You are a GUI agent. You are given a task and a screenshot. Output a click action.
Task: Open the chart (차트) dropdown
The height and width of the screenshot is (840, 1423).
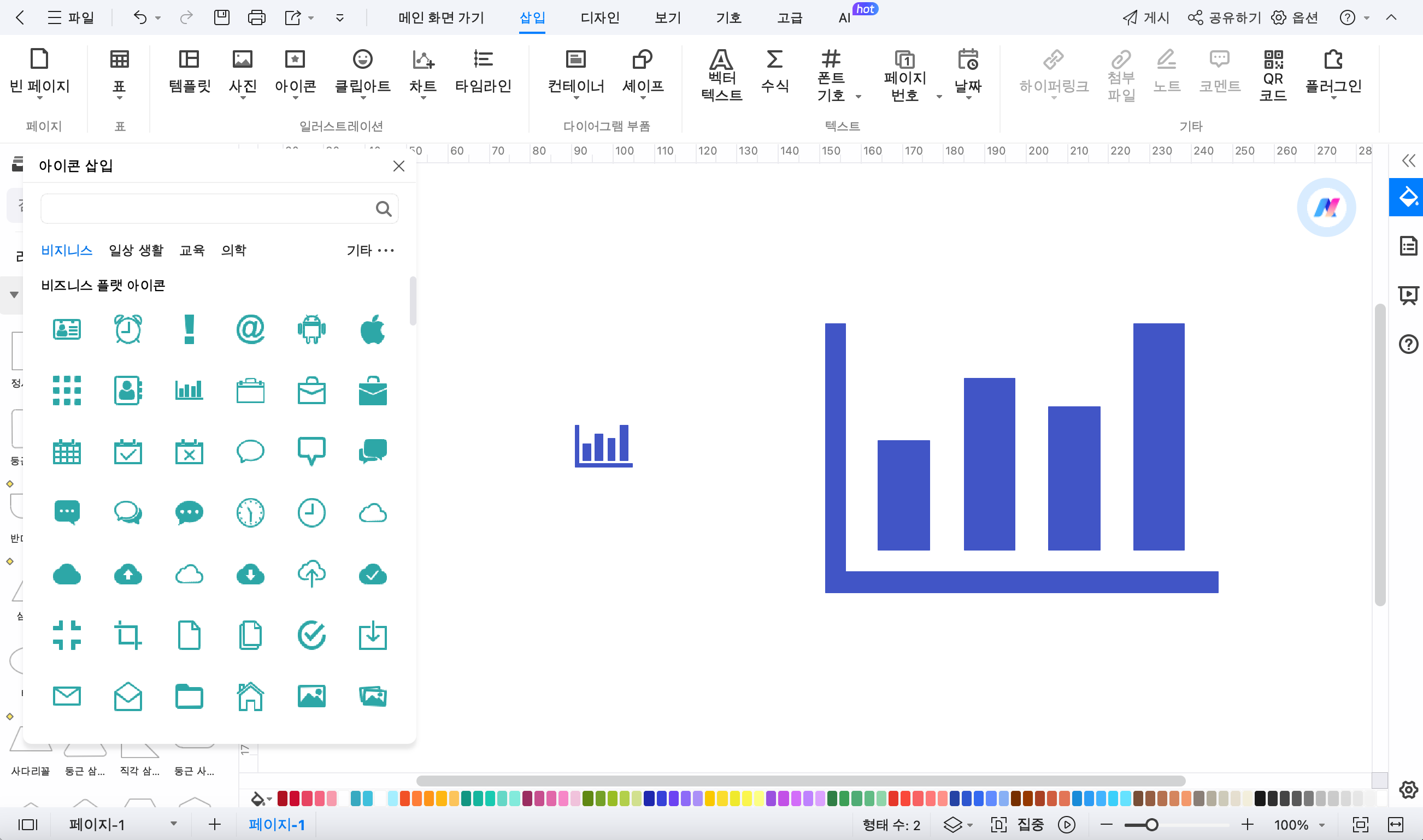coord(423,98)
